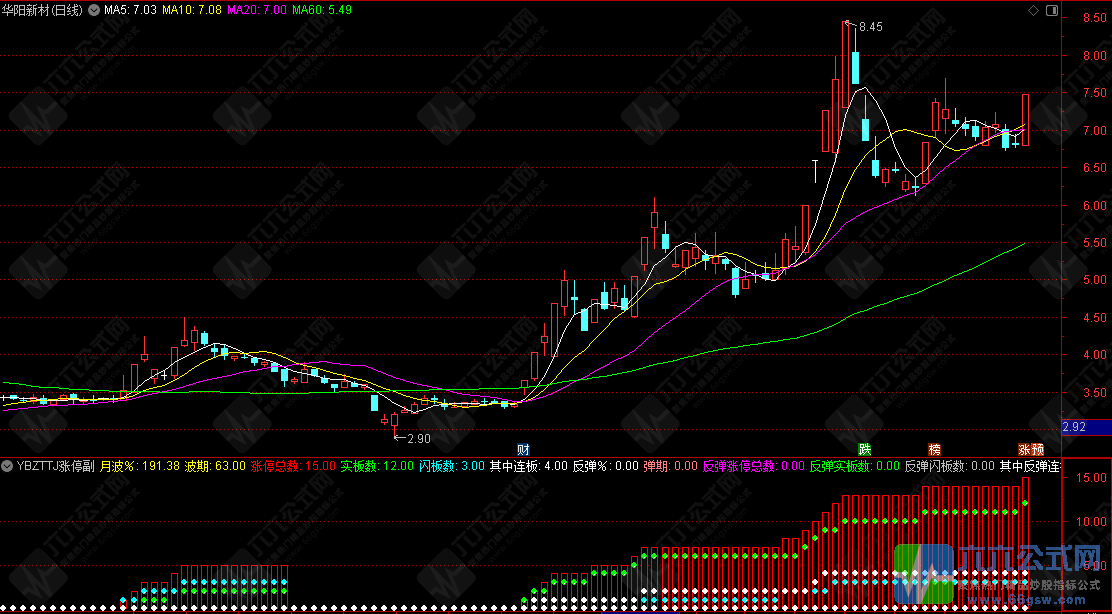Click the 反弹闪板数: 0.00 value
1112x614 pixels.
tap(950, 466)
